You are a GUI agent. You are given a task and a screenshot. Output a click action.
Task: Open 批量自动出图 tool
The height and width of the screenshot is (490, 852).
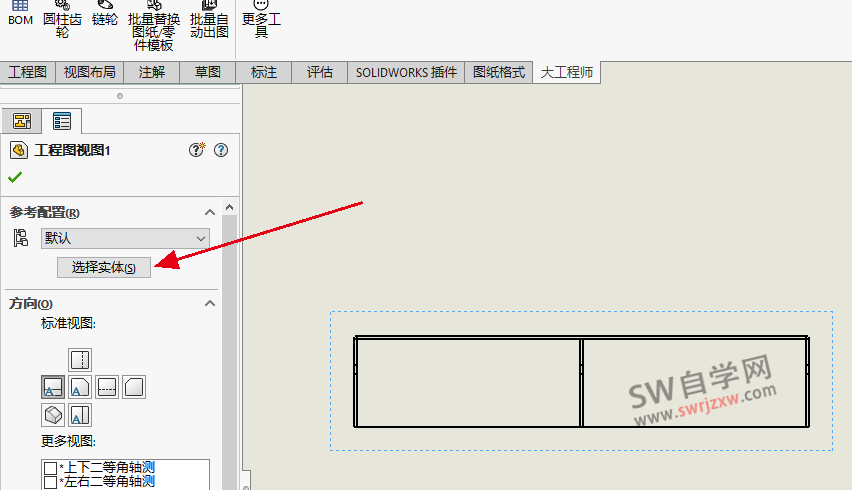209,19
